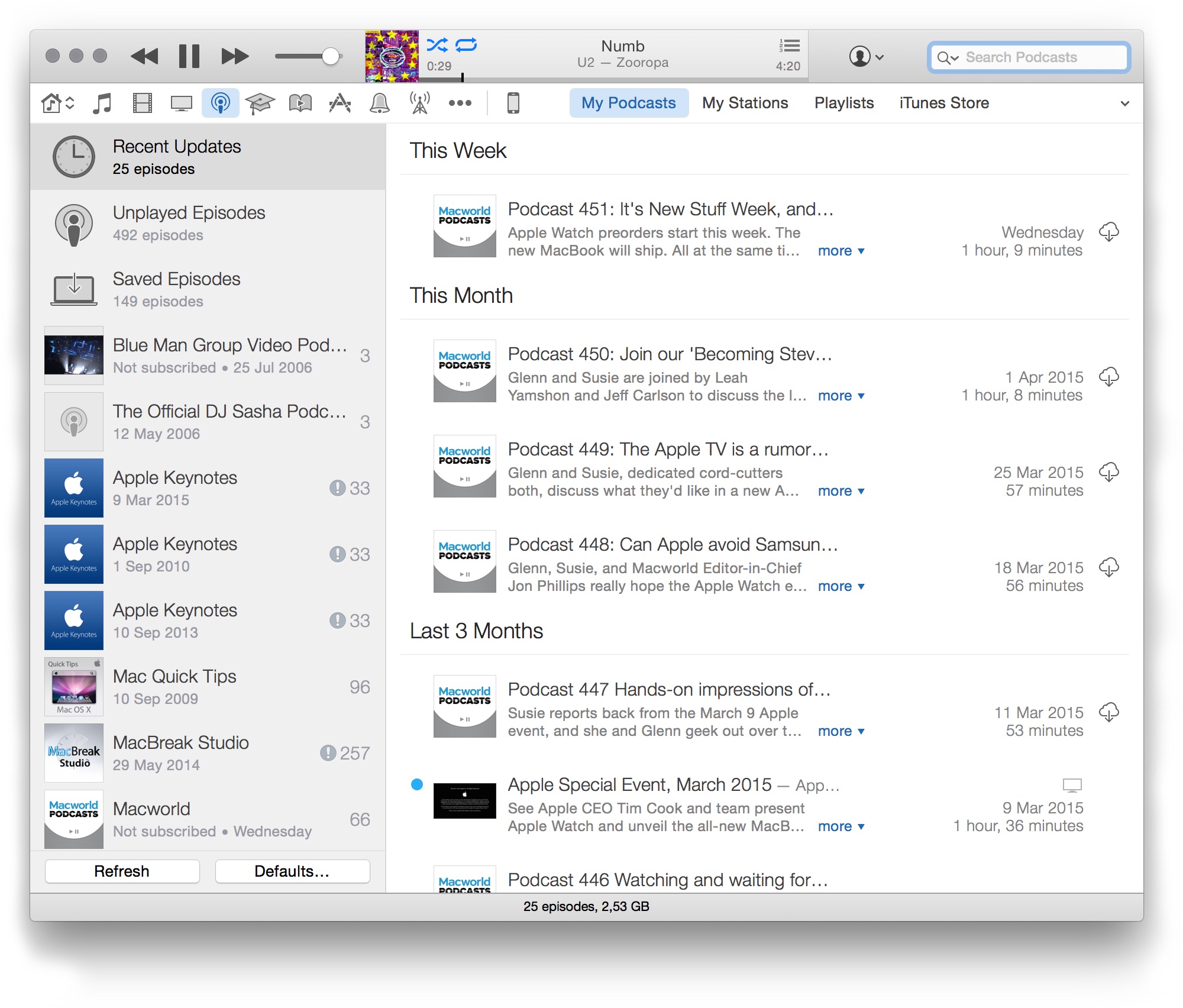Download Podcast 448 via cloud icon
The image size is (1183, 1008).
pyautogui.click(x=1108, y=567)
